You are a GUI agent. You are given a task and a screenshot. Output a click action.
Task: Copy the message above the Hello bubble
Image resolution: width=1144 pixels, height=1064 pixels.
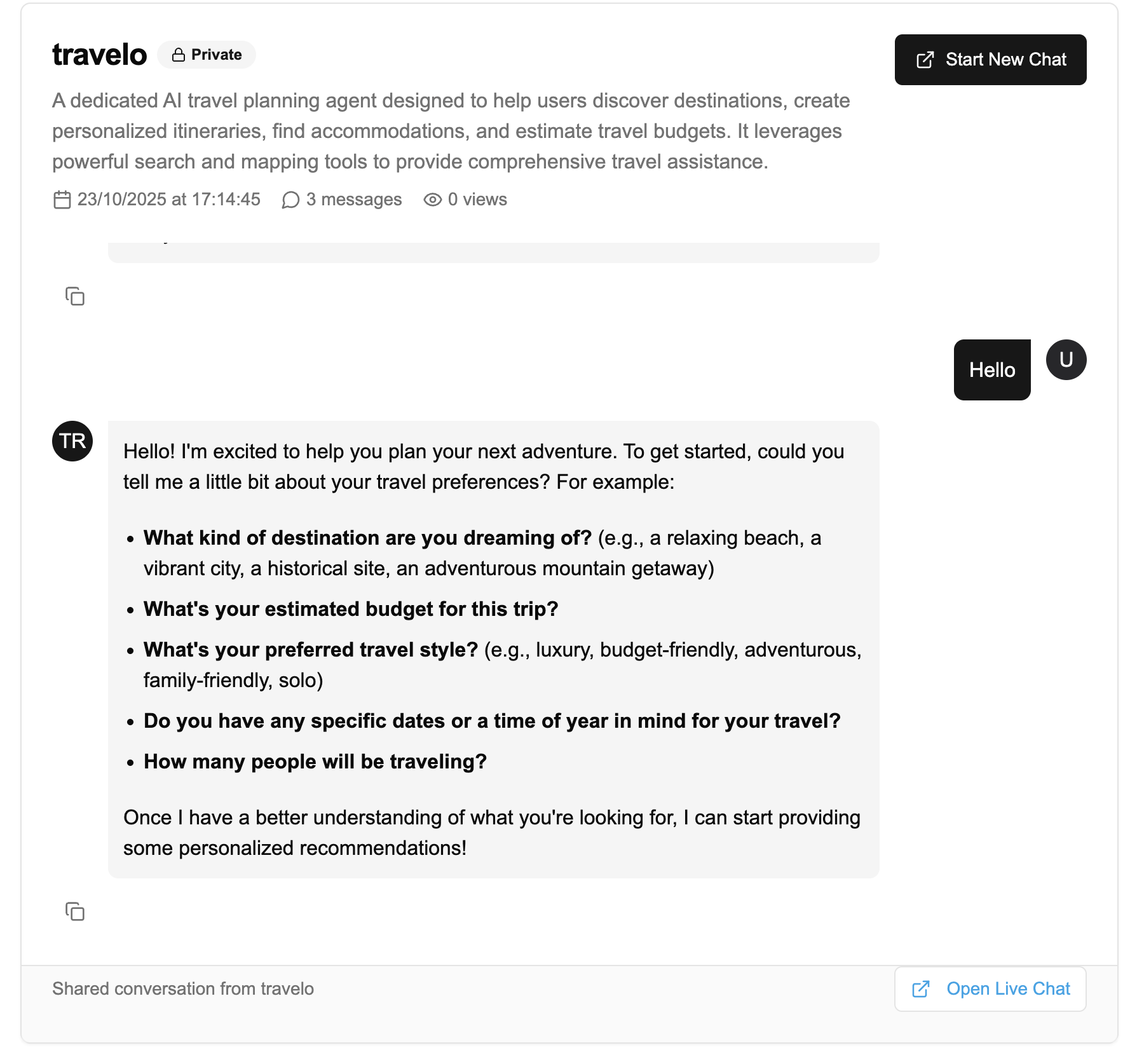[75, 296]
